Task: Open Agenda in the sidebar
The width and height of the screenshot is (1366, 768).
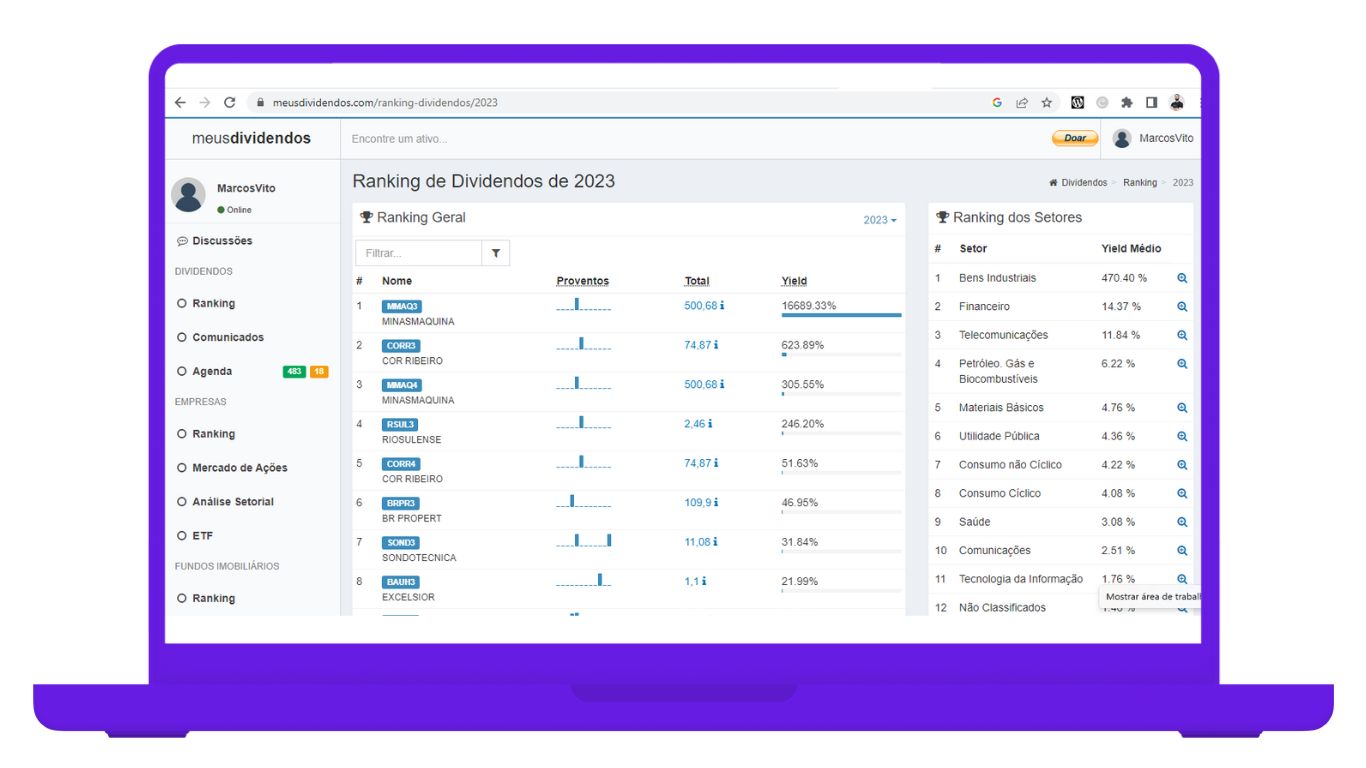Action: [212, 372]
